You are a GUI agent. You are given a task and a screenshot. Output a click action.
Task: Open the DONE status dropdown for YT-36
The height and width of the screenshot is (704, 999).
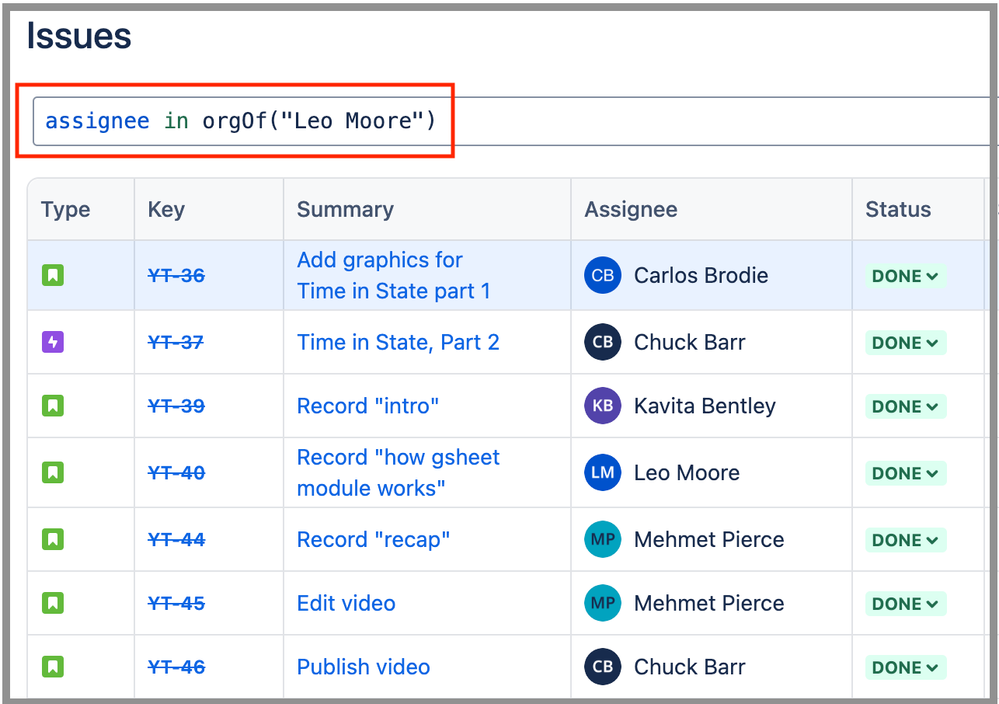[x=904, y=275]
